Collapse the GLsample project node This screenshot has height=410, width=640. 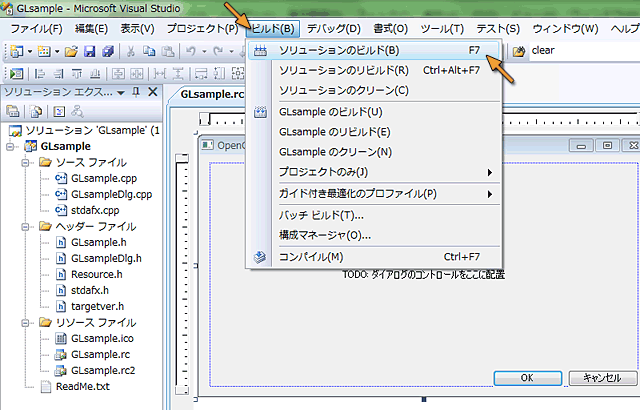[10, 146]
